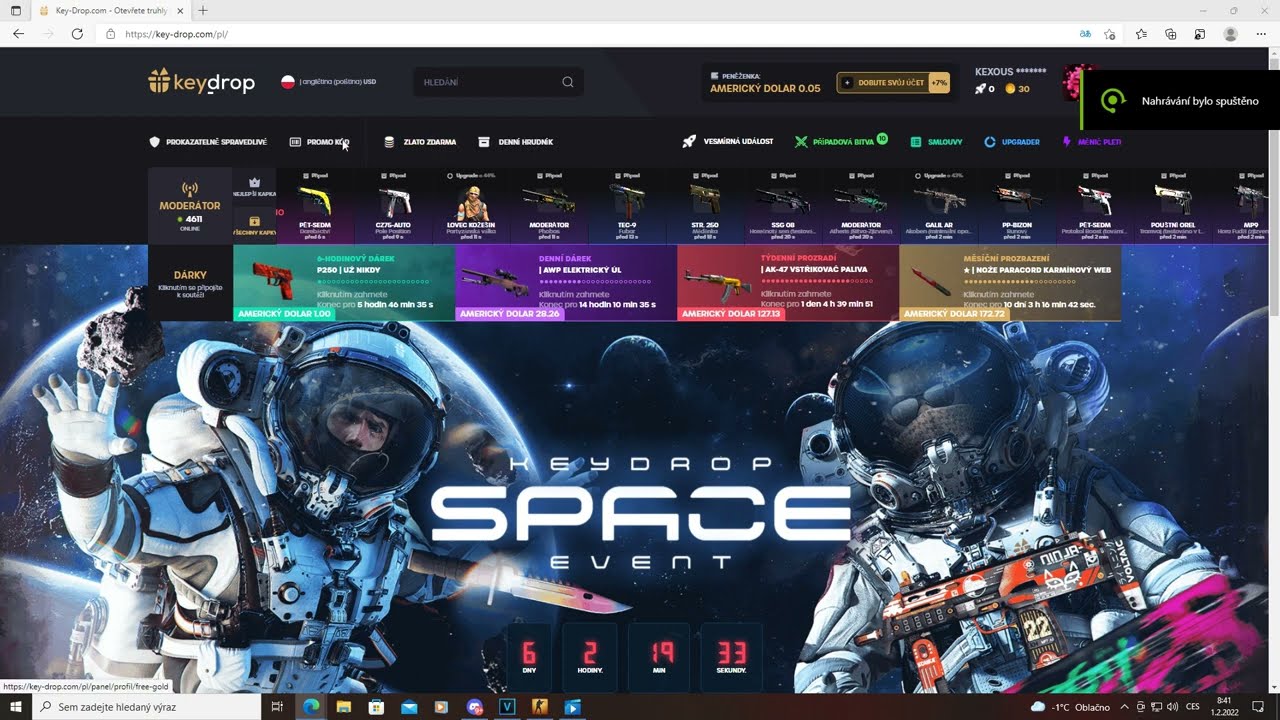The height and width of the screenshot is (720, 1280).
Task: Open the KEXOUS profile avatar
Action: click(x=1072, y=82)
